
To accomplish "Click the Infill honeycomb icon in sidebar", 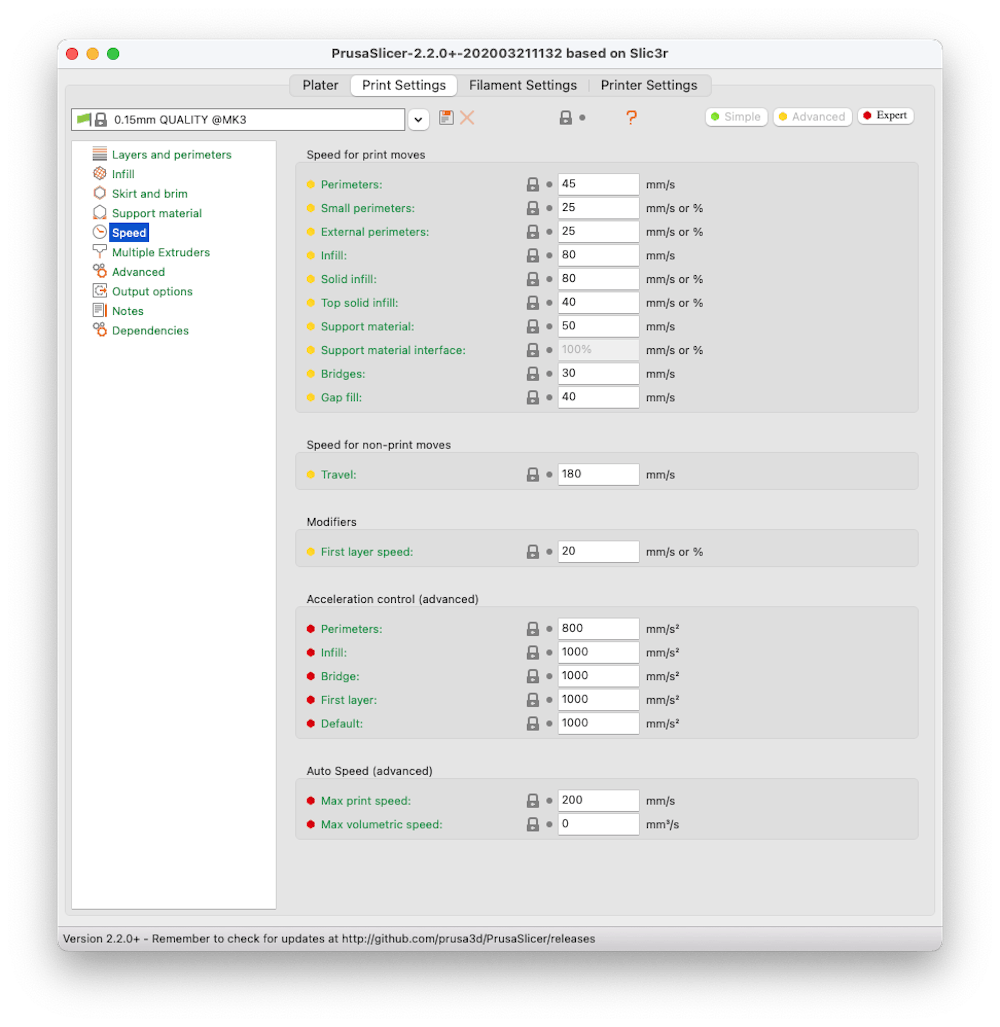I will (100, 174).
